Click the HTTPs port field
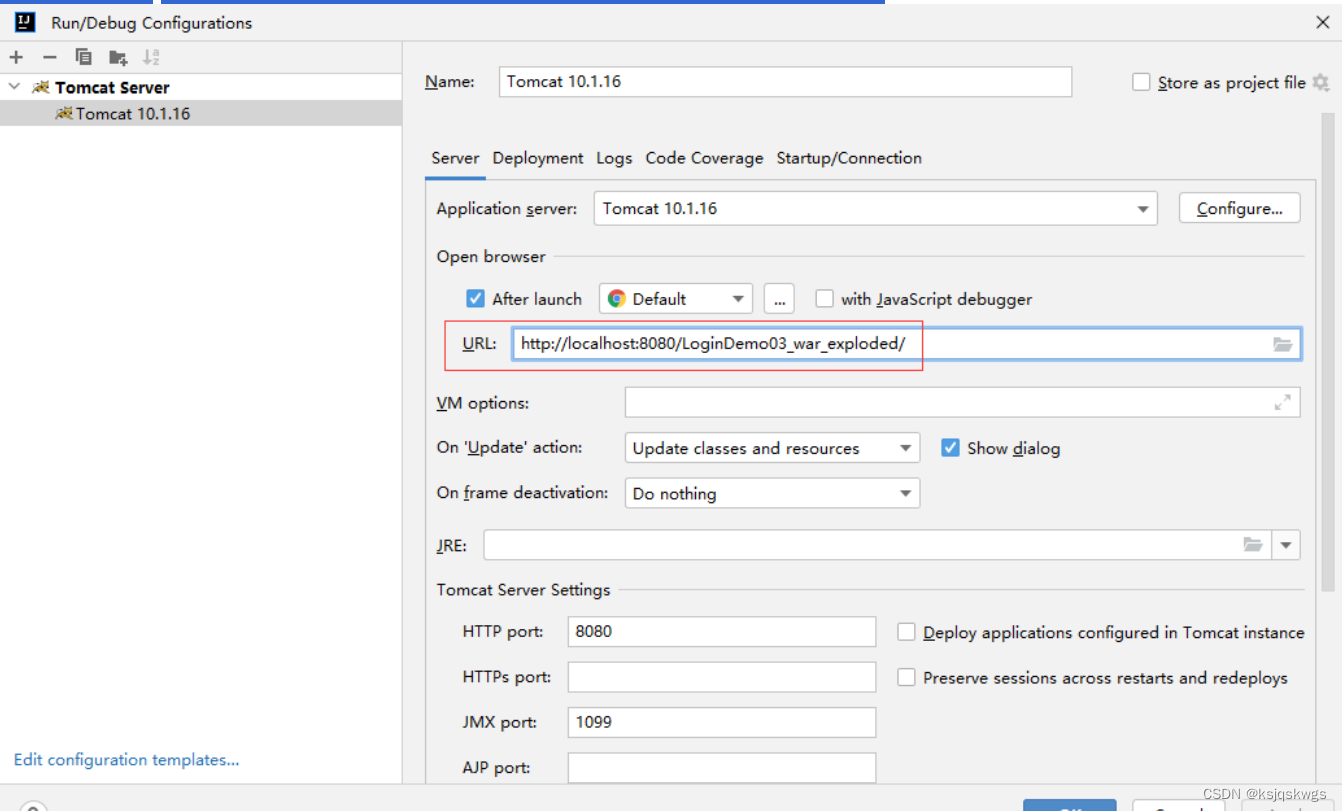The image size is (1342, 811). coord(722,677)
